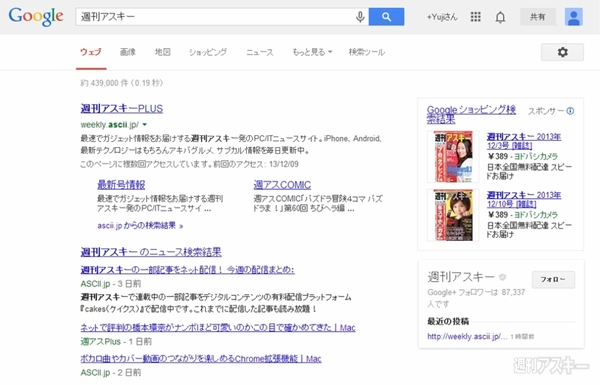Open the +Yujiさん profile link
600x385 pixels.
coord(442,17)
